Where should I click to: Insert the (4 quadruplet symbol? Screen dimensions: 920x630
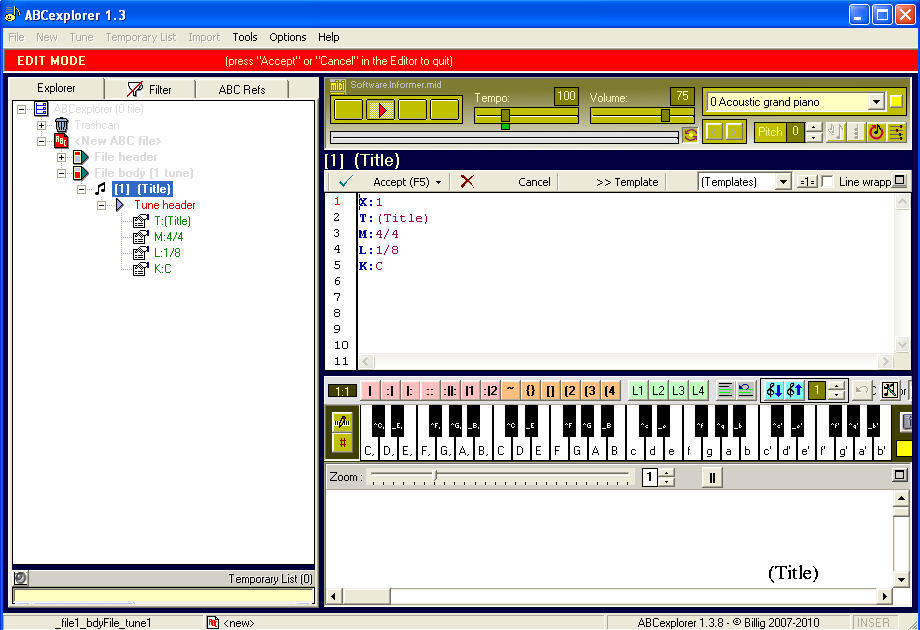[x=610, y=391]
